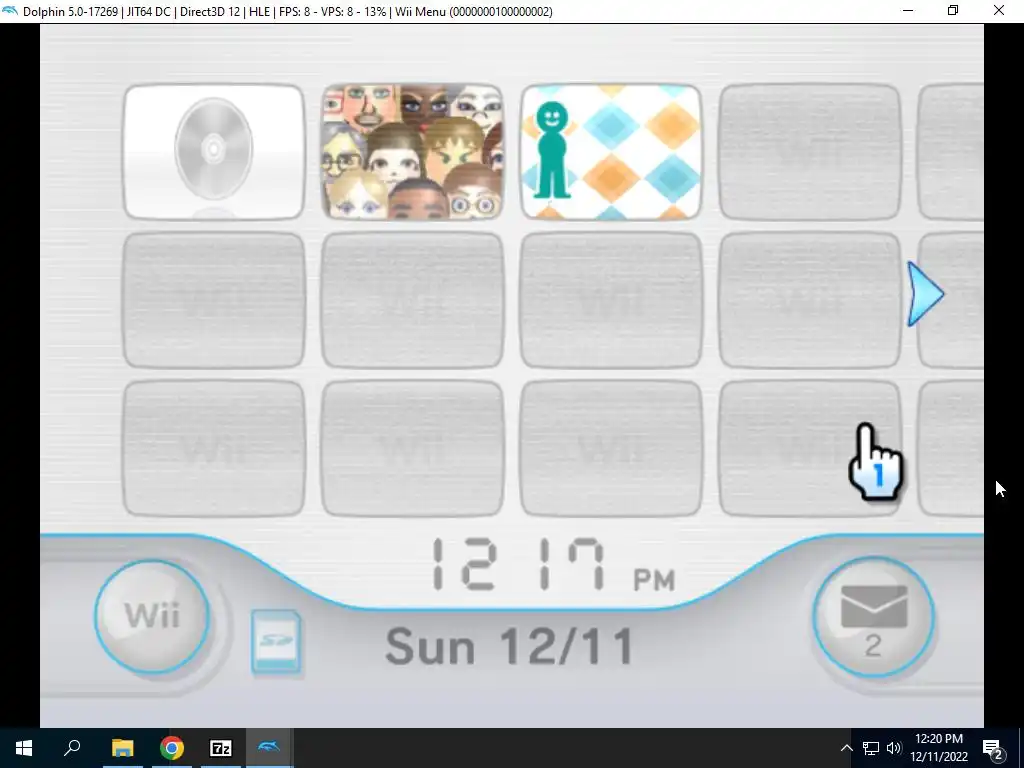1024x768 pixels.
Task: Open the volume tray icon
Action: (x=894, y=748)
